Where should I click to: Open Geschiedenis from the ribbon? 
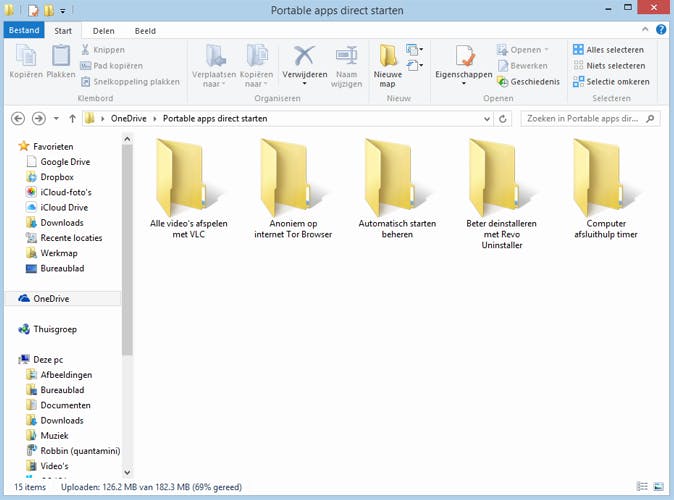pyautogui.click(x=528, y=82)
